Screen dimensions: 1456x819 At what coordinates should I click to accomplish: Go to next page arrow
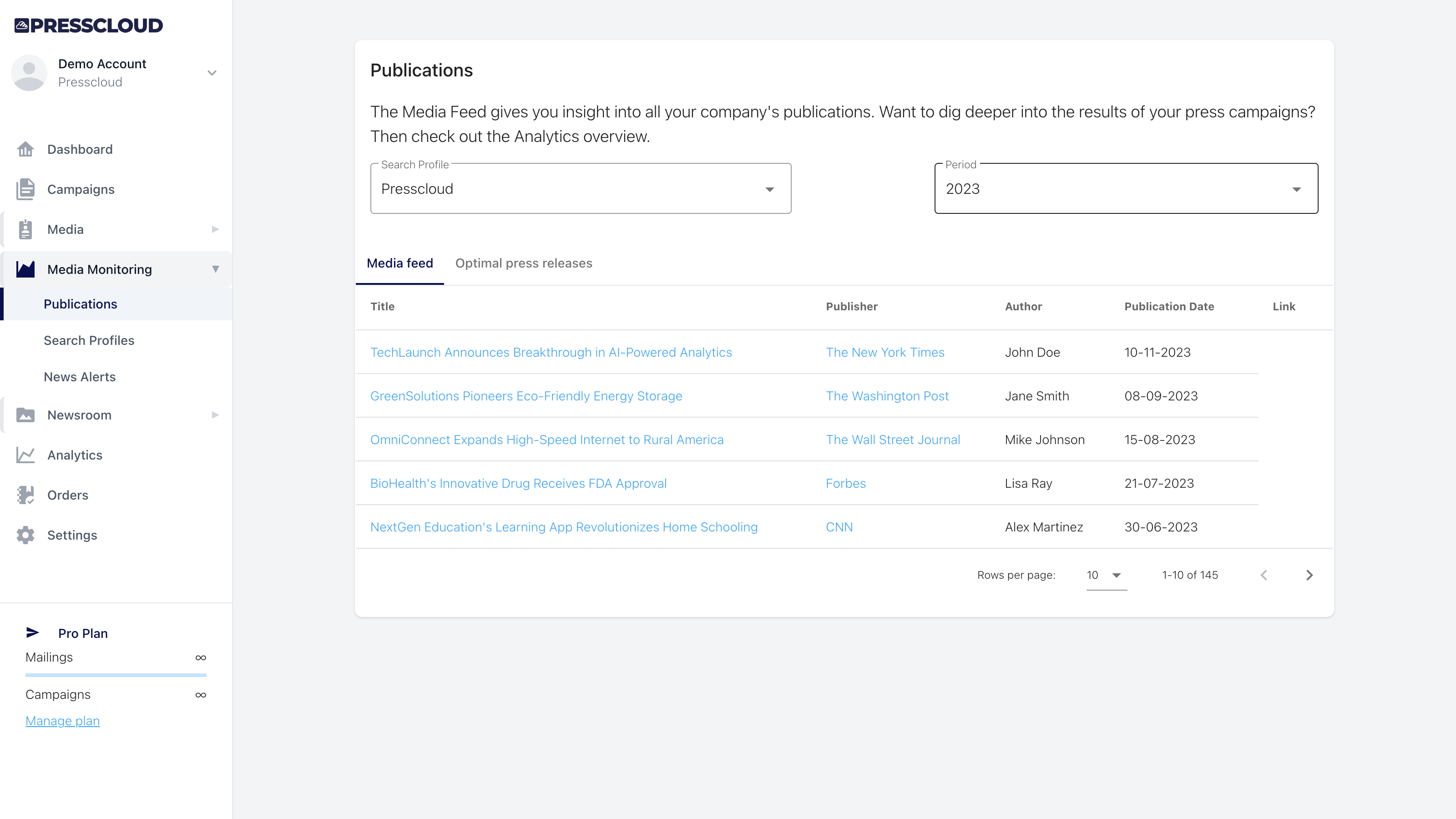[1309, 576]
